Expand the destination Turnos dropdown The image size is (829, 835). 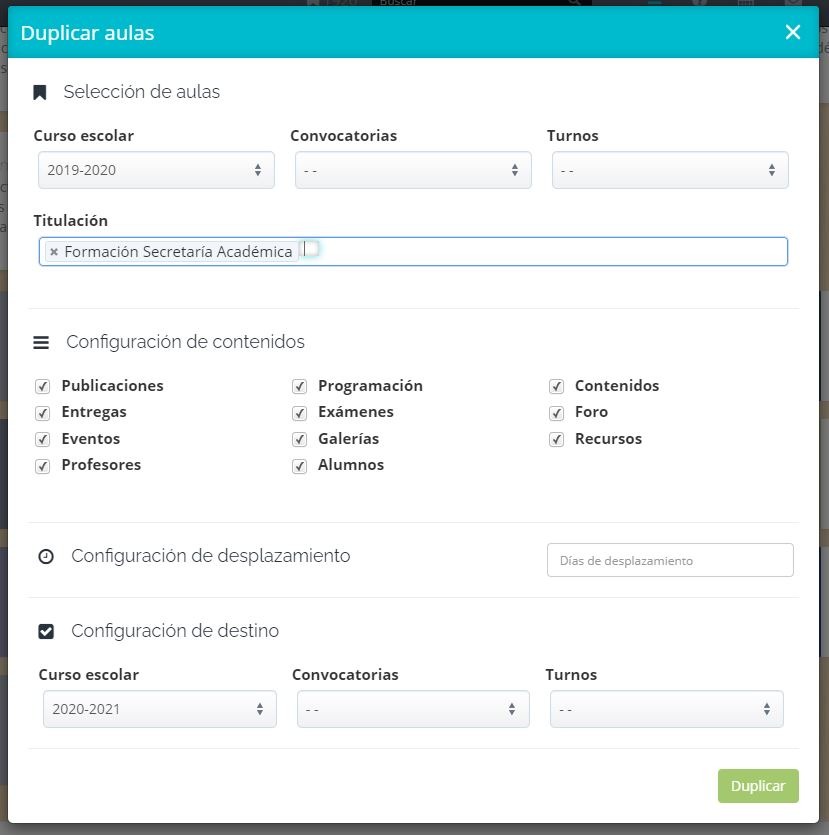point(667,709)
